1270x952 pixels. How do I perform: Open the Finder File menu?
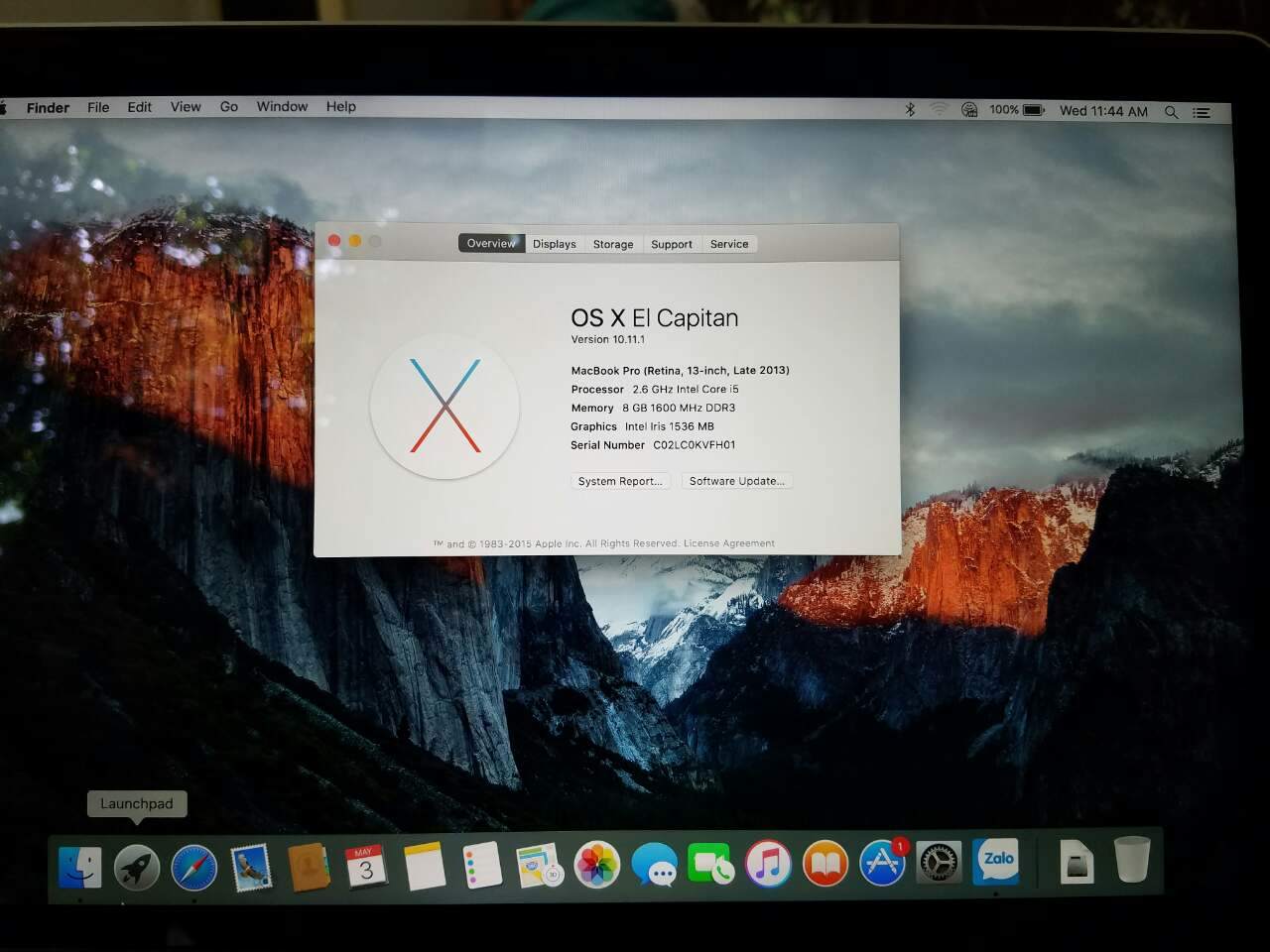tap(98, 107)
